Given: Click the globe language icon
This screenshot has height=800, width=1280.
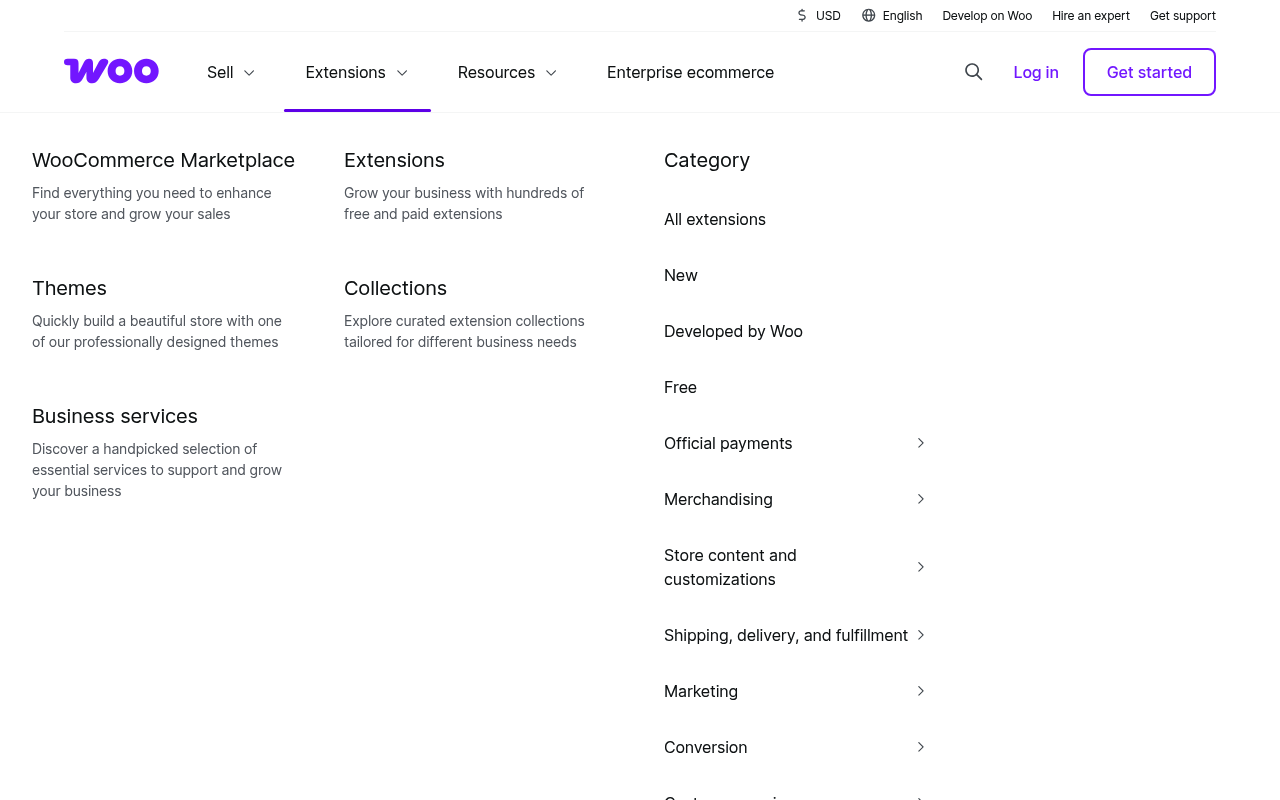Looking at the screenshot, I should coord(868,16).
